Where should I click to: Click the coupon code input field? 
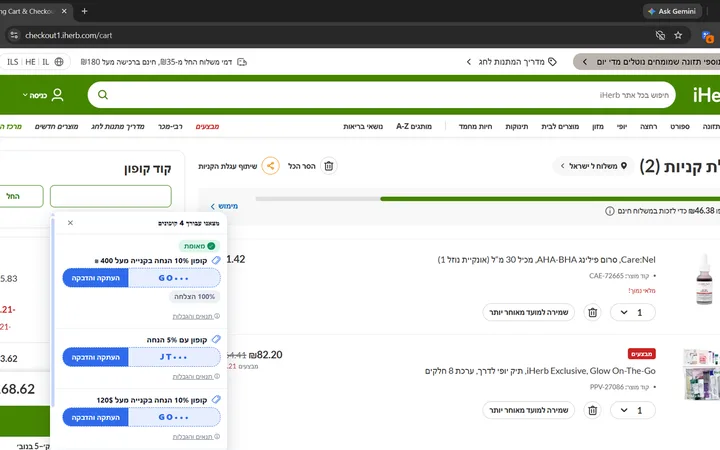pos(111,196)
